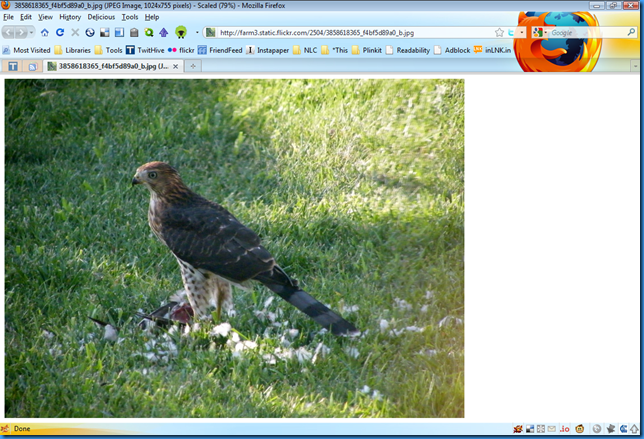The width and height of the screenshot is (644, 439).
Task: Go forward with the Forward arrow button
Action: pos(21,32)
